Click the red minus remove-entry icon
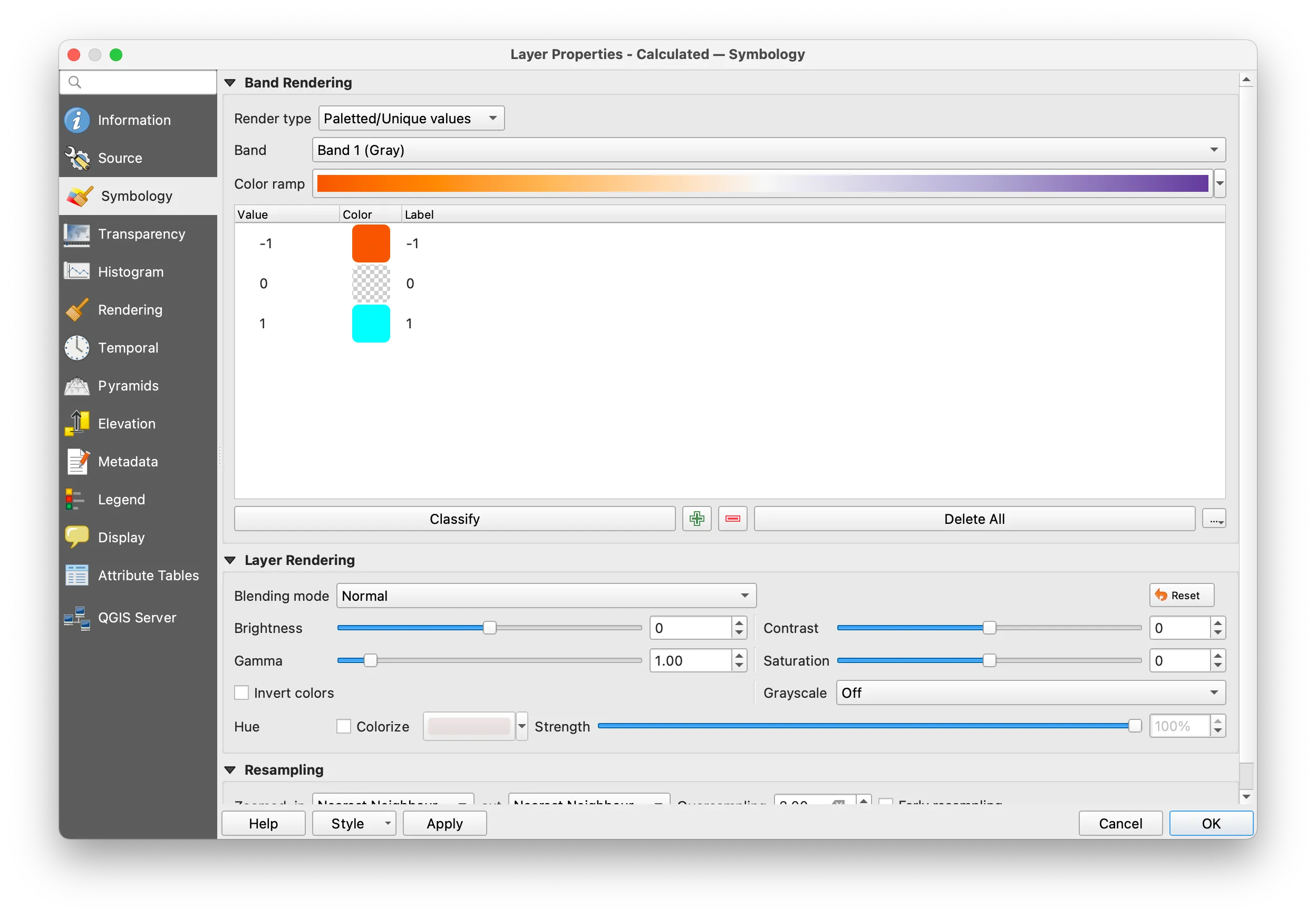 coord(732,519)
